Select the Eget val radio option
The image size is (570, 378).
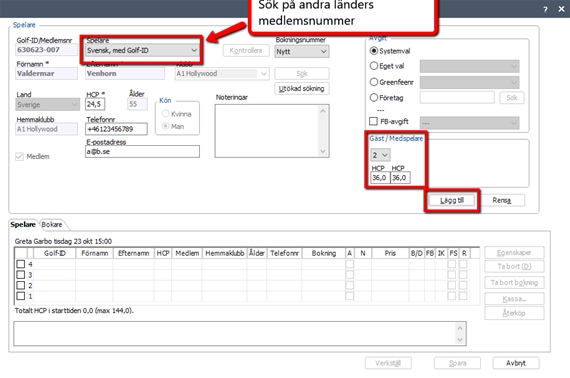[374, 66]
